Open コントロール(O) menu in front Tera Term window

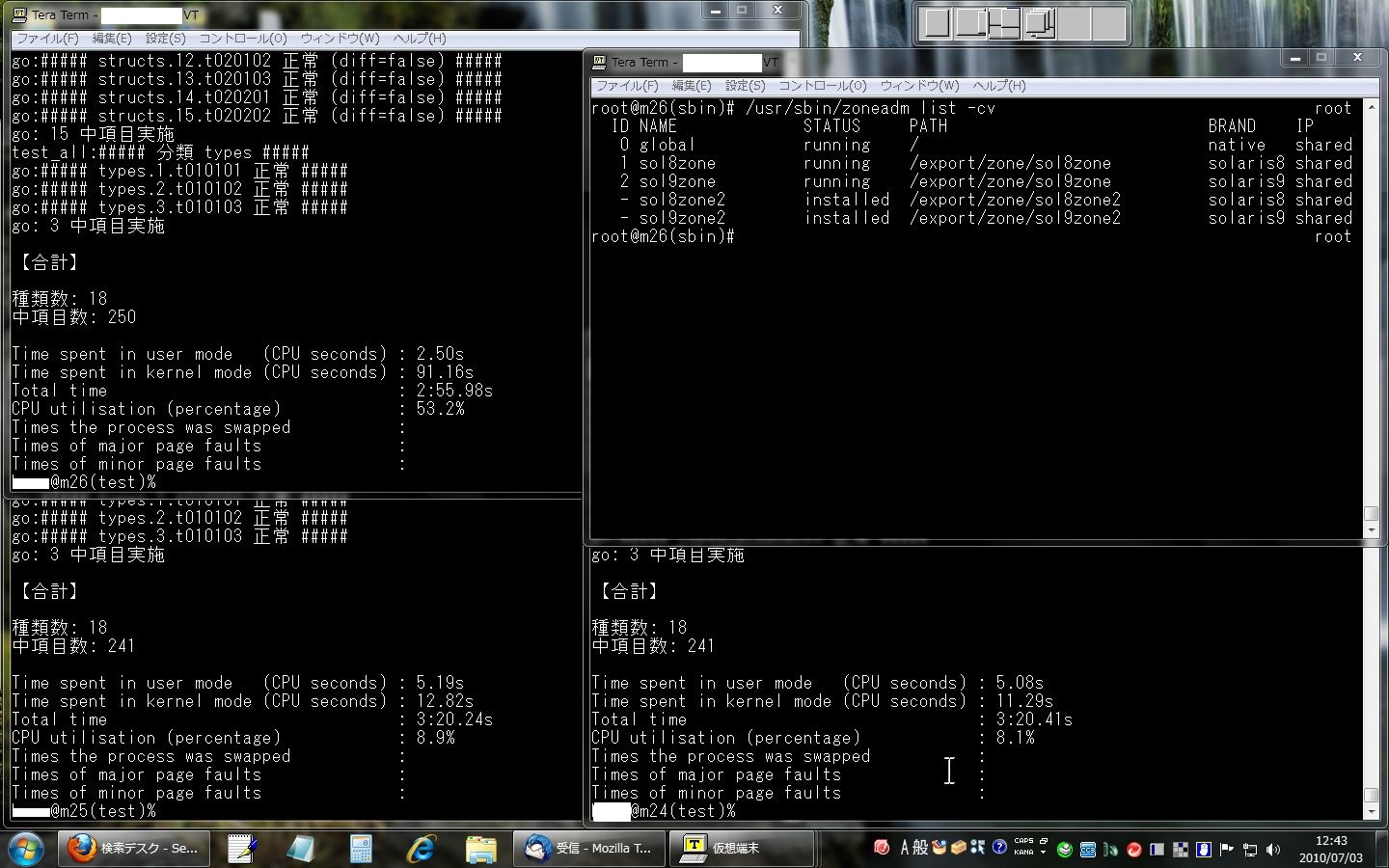coord(822,86)
